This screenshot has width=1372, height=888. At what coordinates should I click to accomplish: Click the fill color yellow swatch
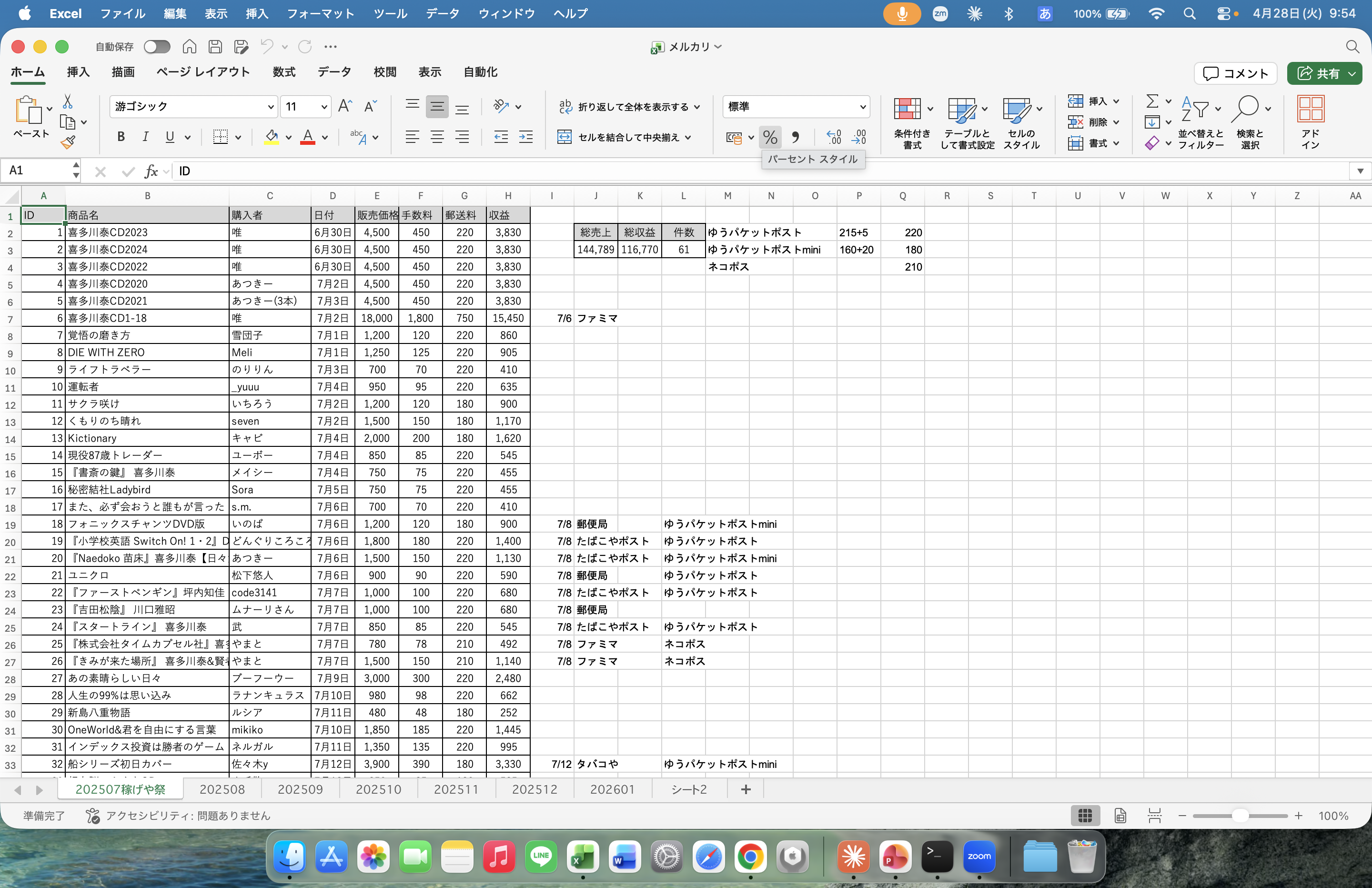[x=271, y=137]
